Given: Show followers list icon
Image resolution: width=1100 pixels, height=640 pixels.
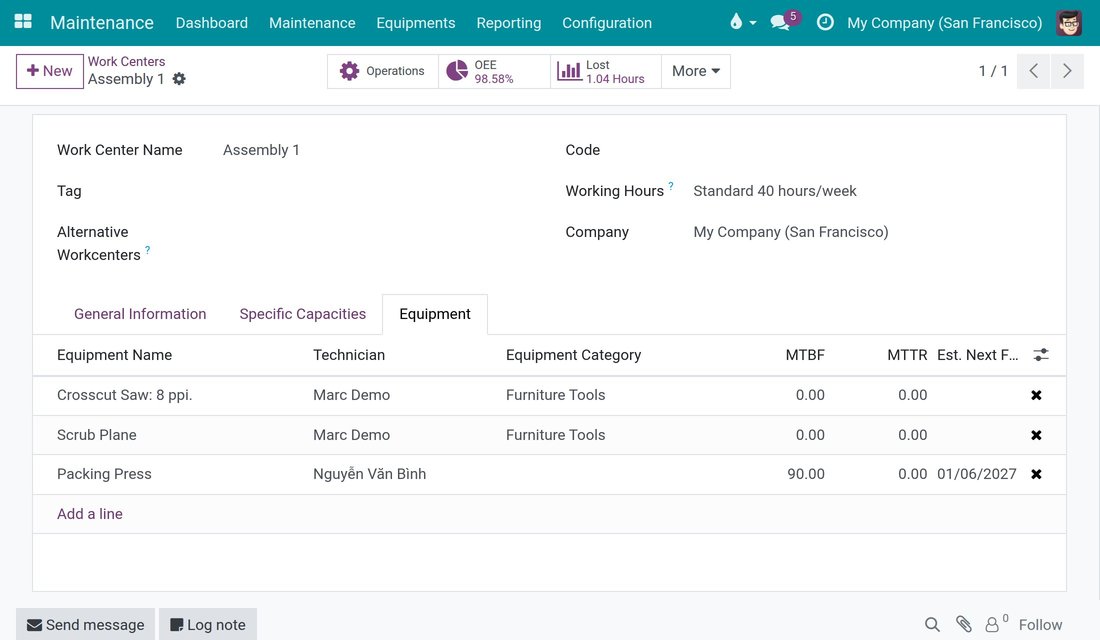Looking at the screenshot, I should (996, 623).
